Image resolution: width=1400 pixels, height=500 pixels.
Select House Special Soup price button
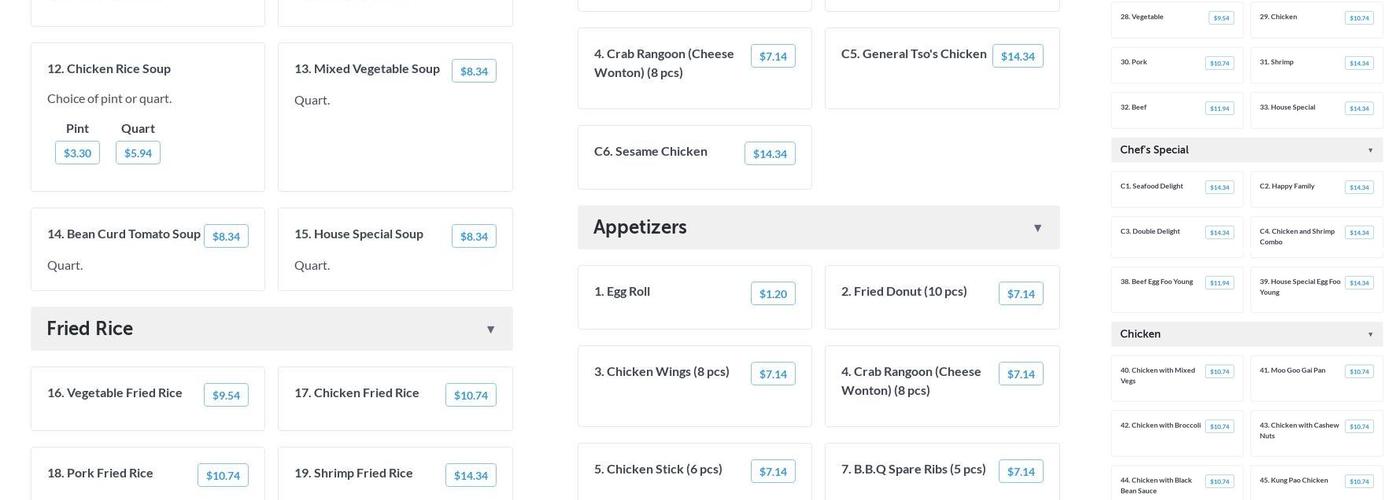474,236
